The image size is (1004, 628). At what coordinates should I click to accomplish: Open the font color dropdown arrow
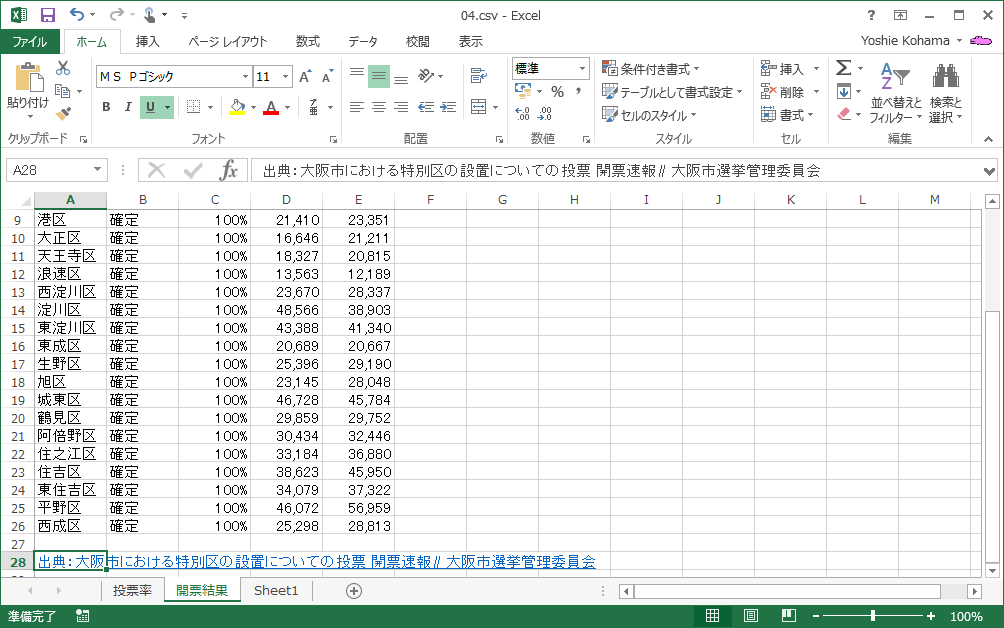click(x=287, y=108)
